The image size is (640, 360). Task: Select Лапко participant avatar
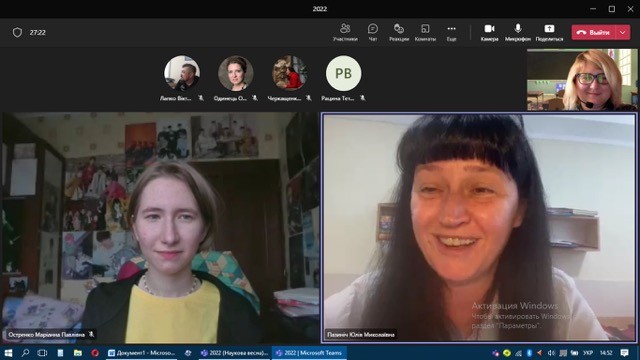(x=182, y=73)
